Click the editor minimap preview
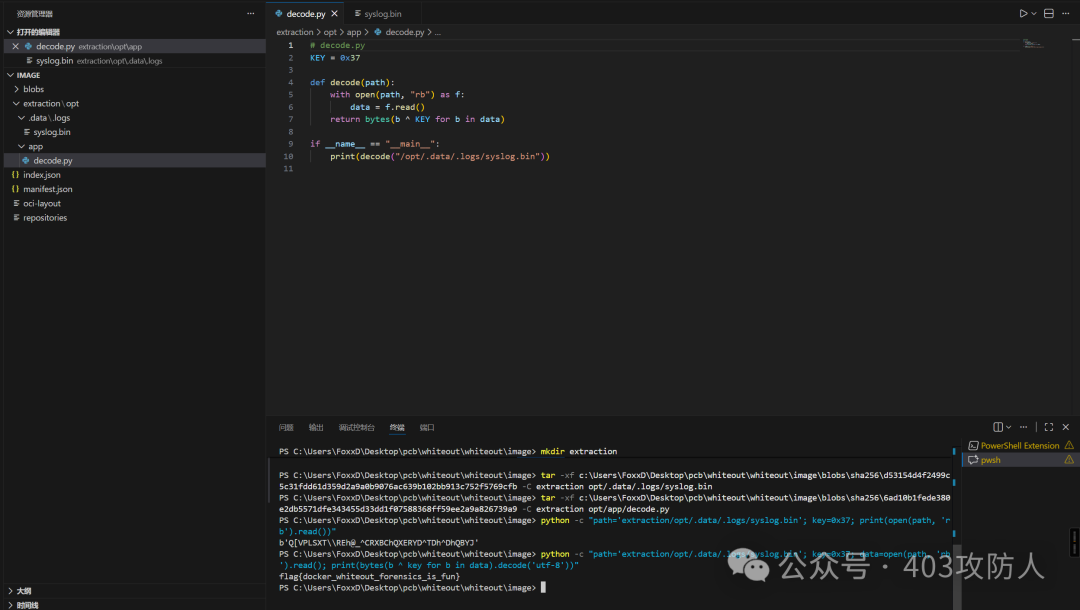This screenshot has height=610, width=1080. [1033, 44]
